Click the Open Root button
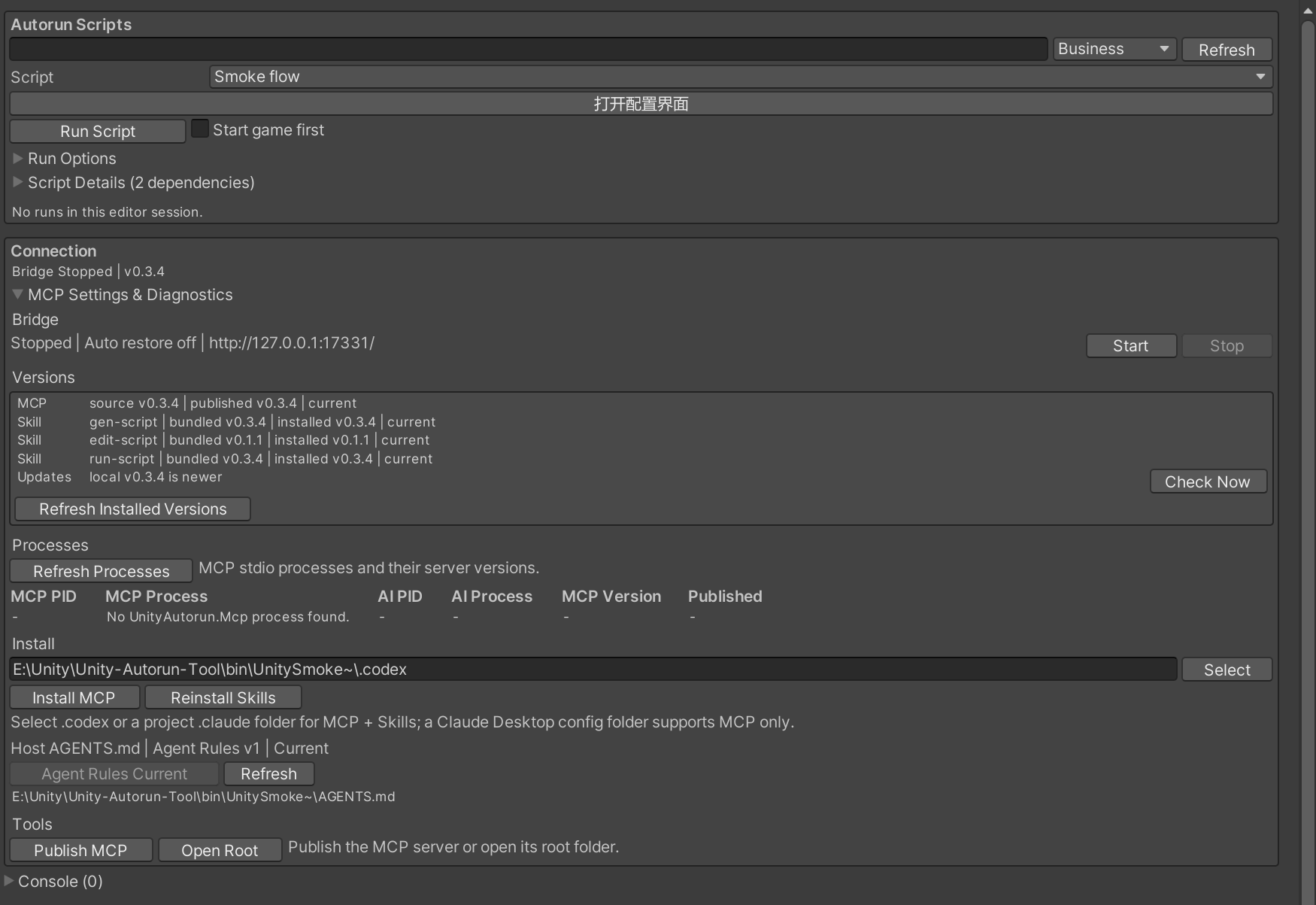1316x905 pixels. click(220, 851)
